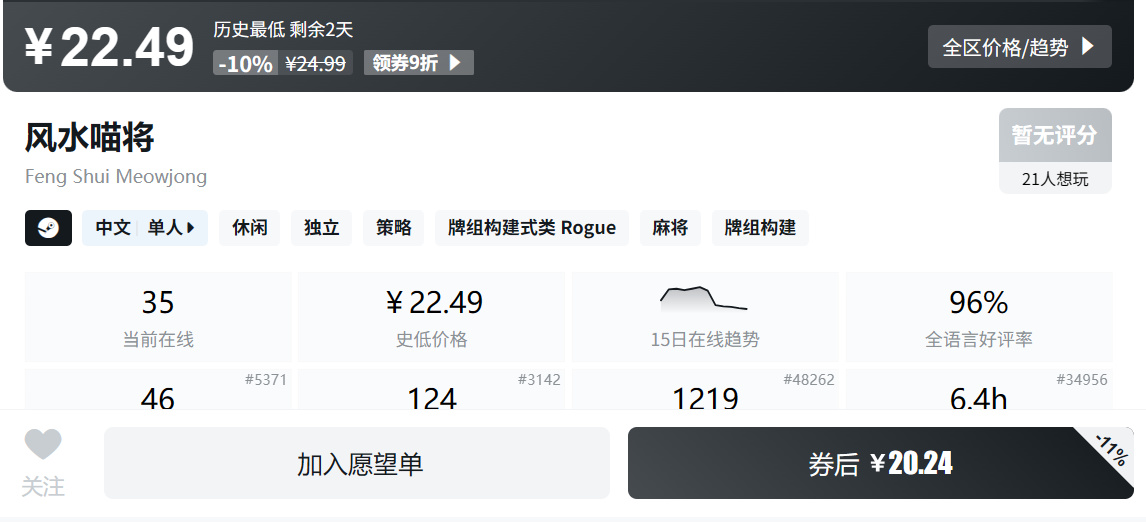Select the 独立 tag
Image resolution: width=1146 pixels, height=522 pixels.
pos(322,228)
